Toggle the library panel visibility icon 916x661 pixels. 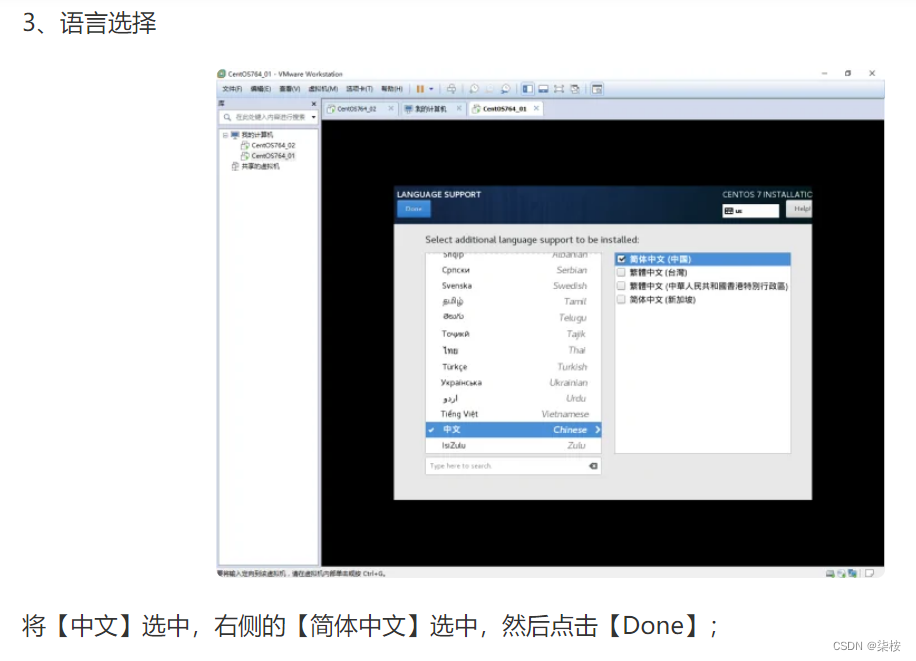click(526, 89)
